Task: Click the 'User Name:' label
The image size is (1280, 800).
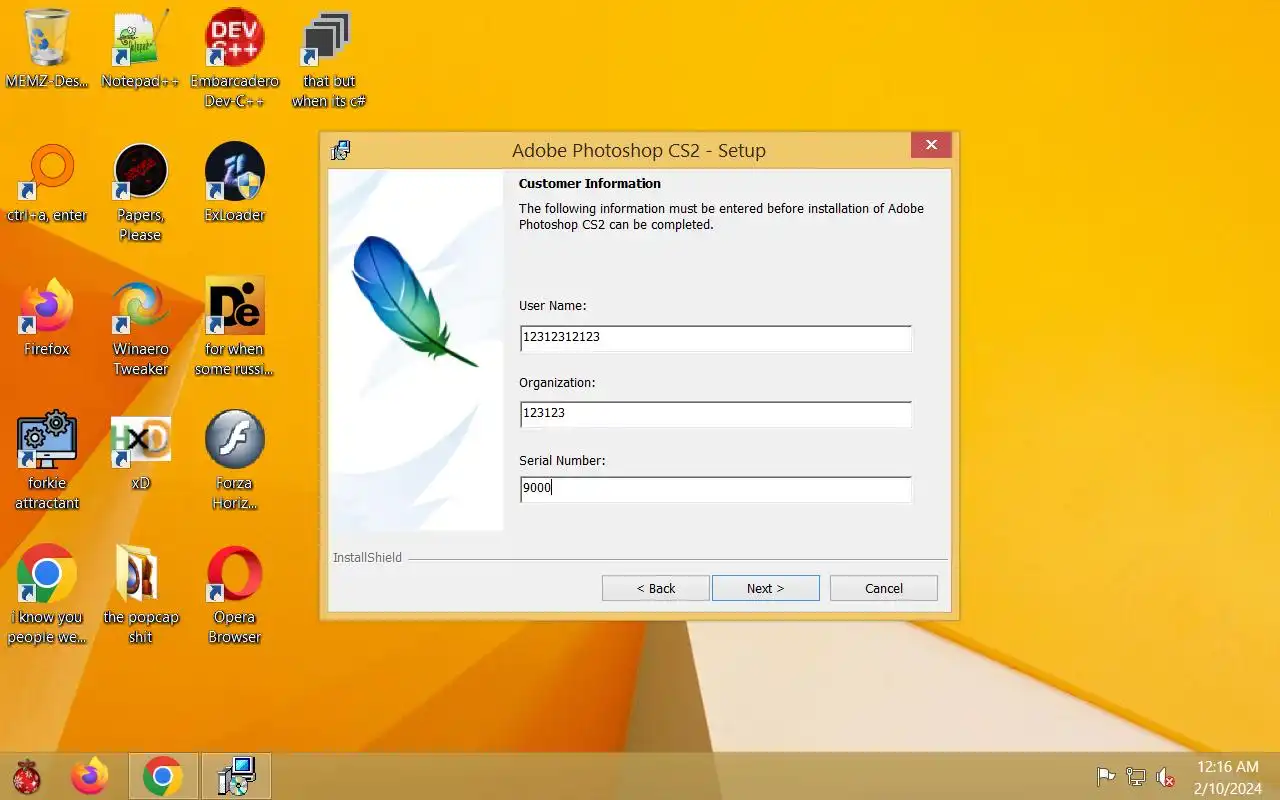Action: coord(553,306)
